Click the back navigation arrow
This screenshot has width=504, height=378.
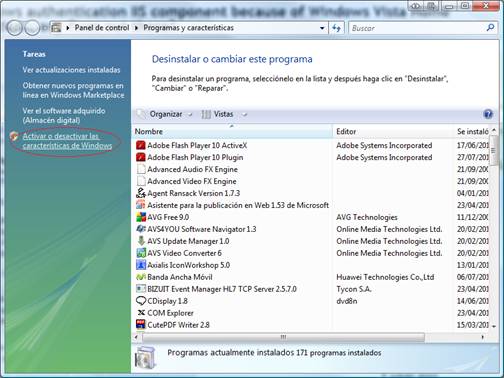point(14,28)
